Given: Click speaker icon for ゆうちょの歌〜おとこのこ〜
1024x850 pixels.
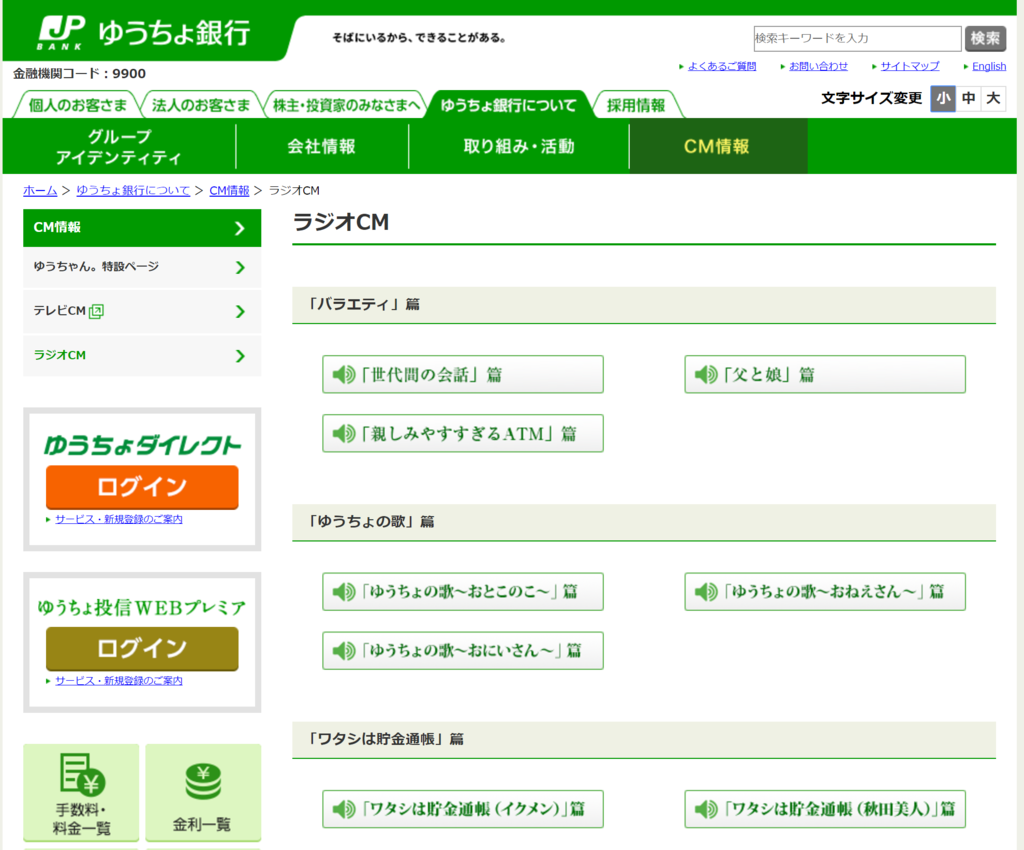Looking at the screenshot, I should [344, 592].
